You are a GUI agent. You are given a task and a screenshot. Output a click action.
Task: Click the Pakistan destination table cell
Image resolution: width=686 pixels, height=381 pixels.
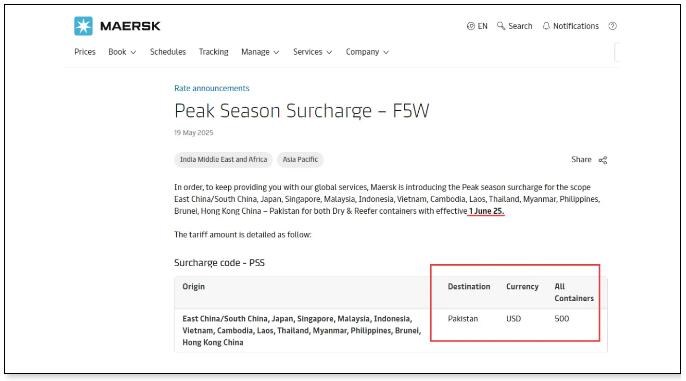coord(463,319)
